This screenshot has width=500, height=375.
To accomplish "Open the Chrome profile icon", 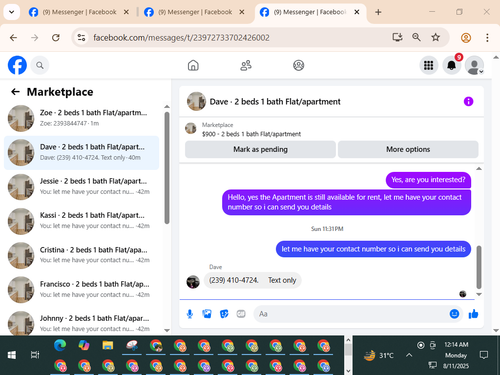I will (x=466, y=38).
